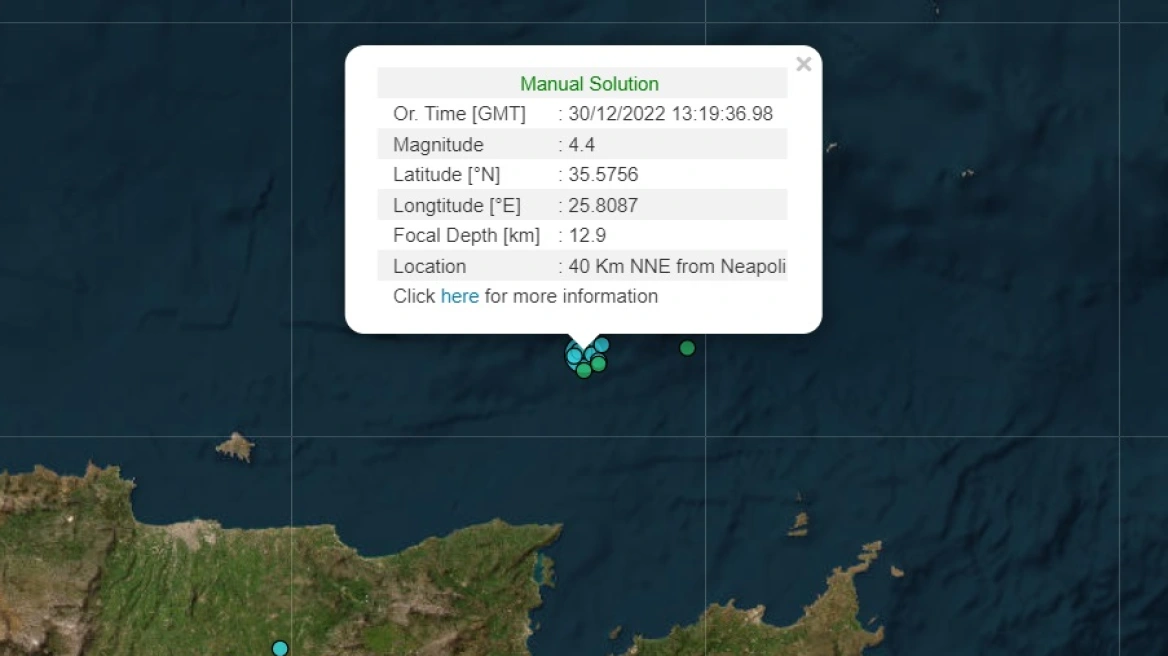
Task: Click the Manual Solution header in popup
Action: pyautogui.click(x=589, y=84)
